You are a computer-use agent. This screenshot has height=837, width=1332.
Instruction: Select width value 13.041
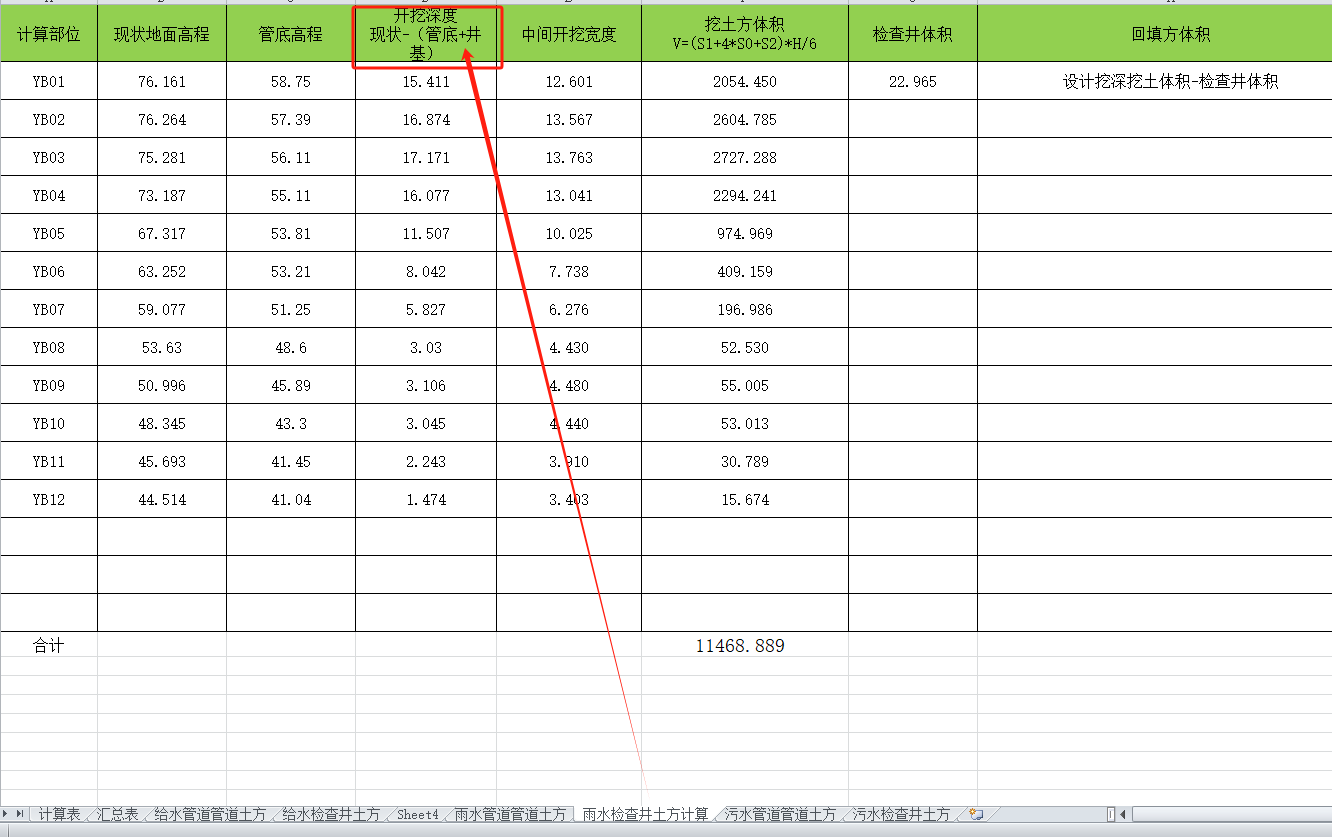pos(569,195)
